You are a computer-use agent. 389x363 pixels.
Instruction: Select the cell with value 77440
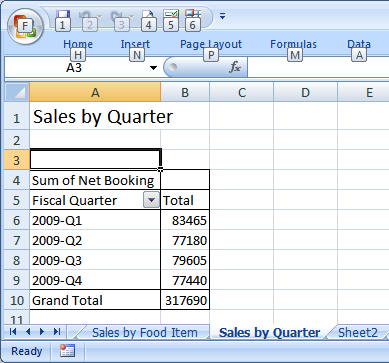pyautogui.click(x=185, y=280)
